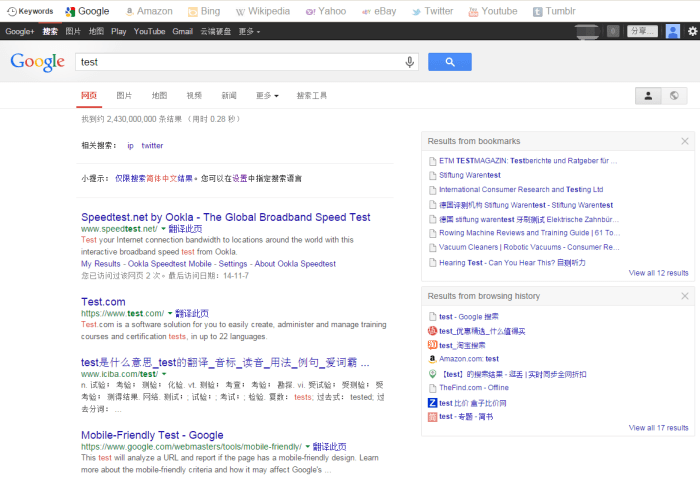
Task: Click Gmail in the black bar
Action: click(x=183, y=31)
